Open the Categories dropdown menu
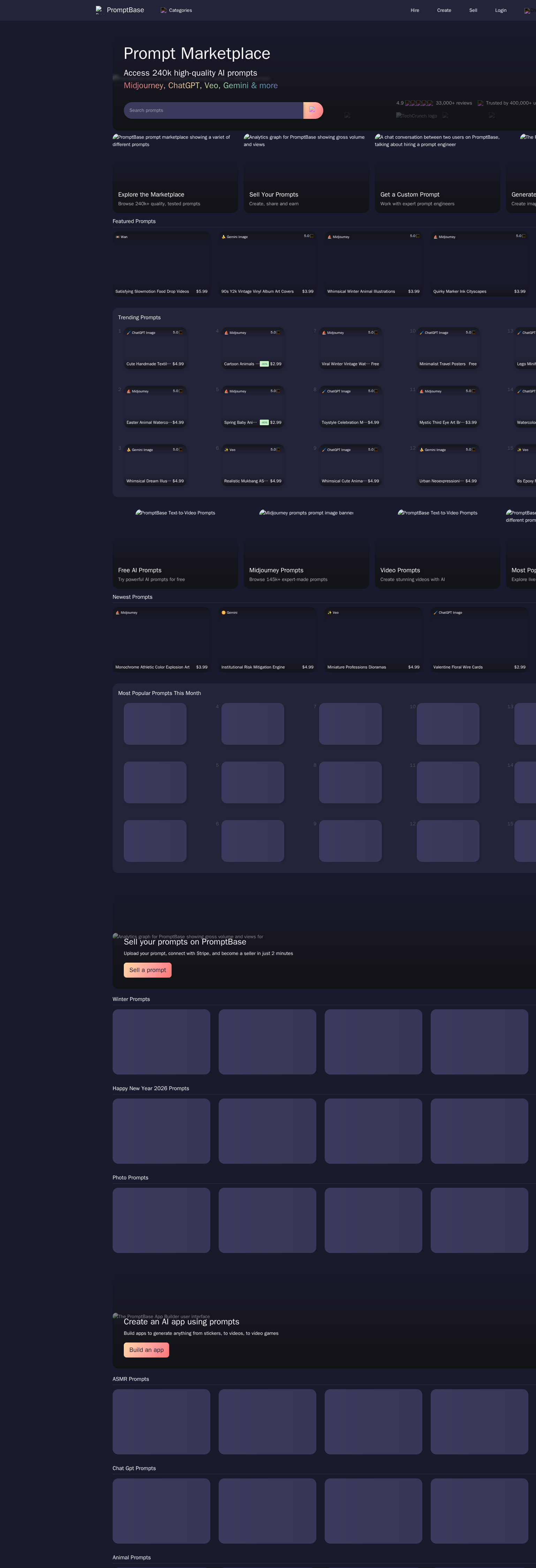 176,10
